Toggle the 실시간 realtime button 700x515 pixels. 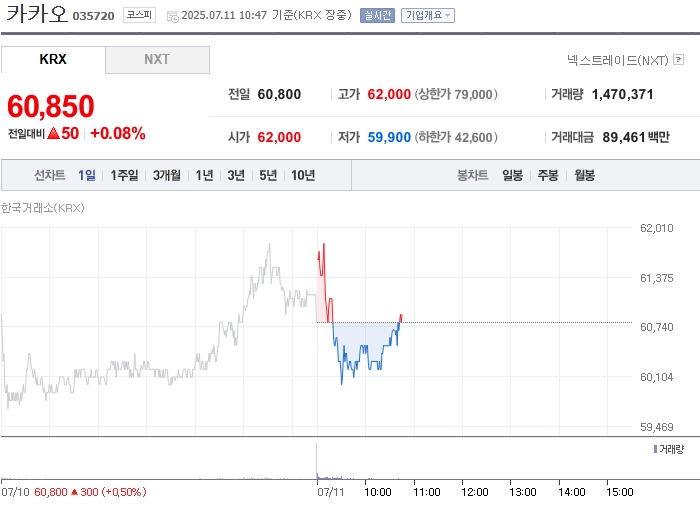(377, 15)
